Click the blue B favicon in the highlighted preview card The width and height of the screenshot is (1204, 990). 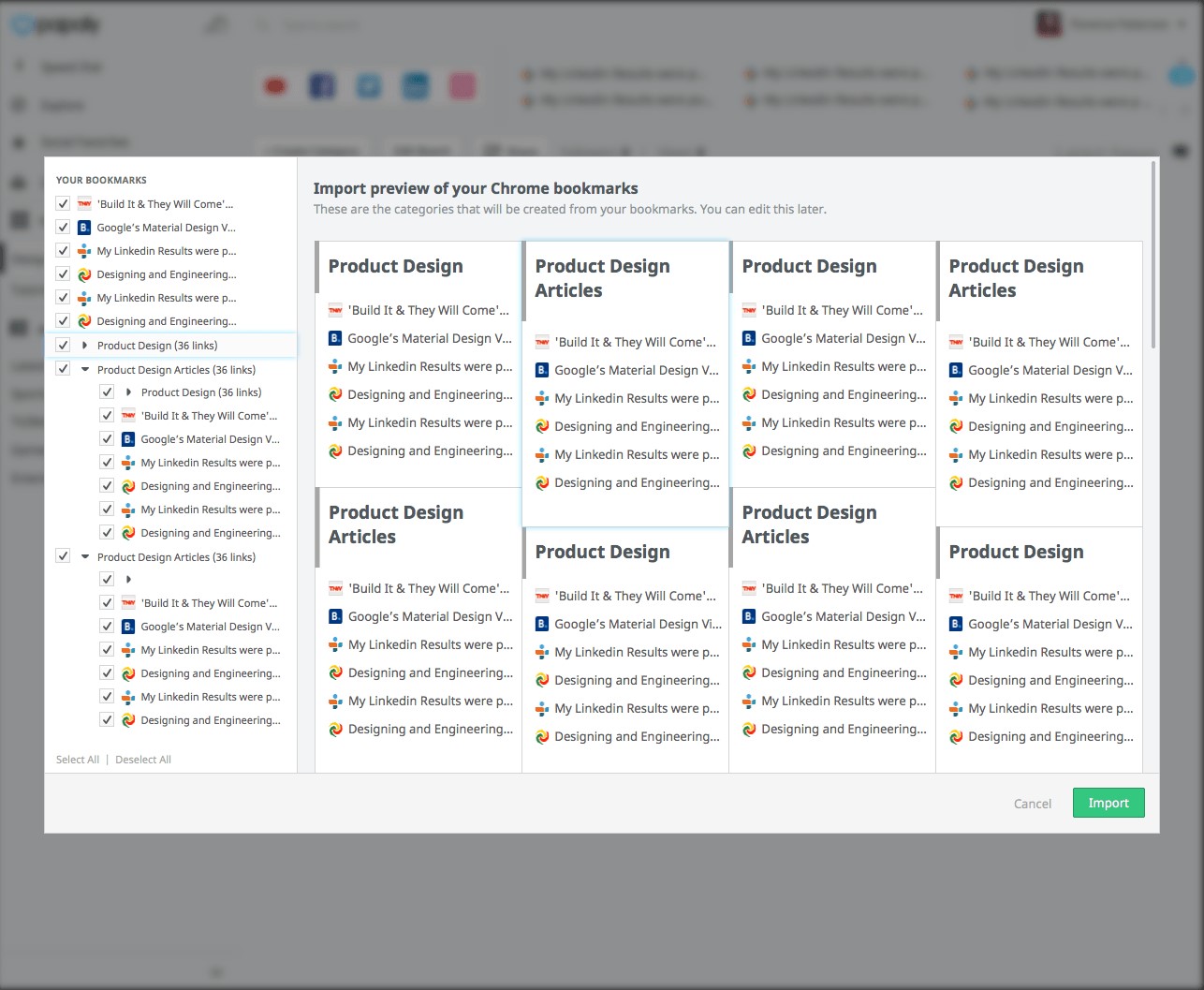(x=542, y=370)
